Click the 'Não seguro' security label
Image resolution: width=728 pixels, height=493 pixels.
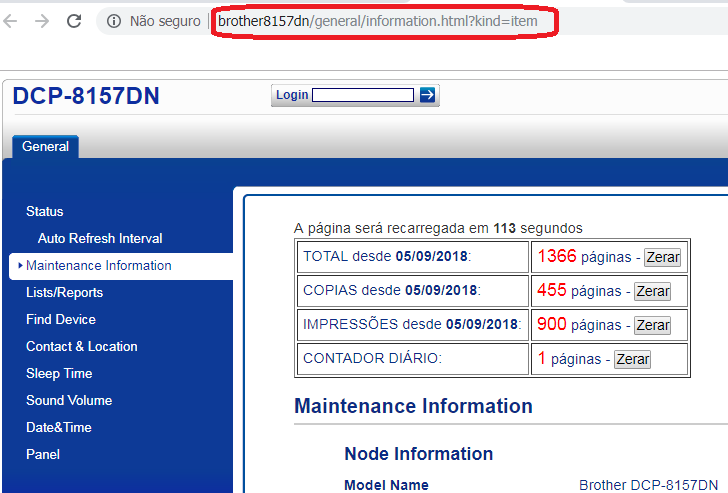pyautogui.click(x=165, y=21)
